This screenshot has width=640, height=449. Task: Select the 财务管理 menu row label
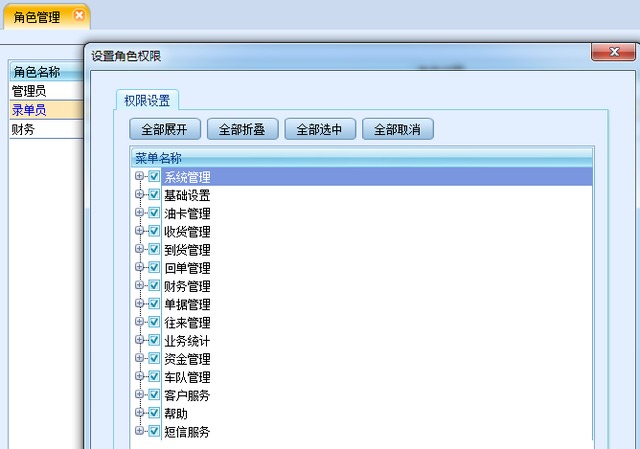click(x=187, y=286)
